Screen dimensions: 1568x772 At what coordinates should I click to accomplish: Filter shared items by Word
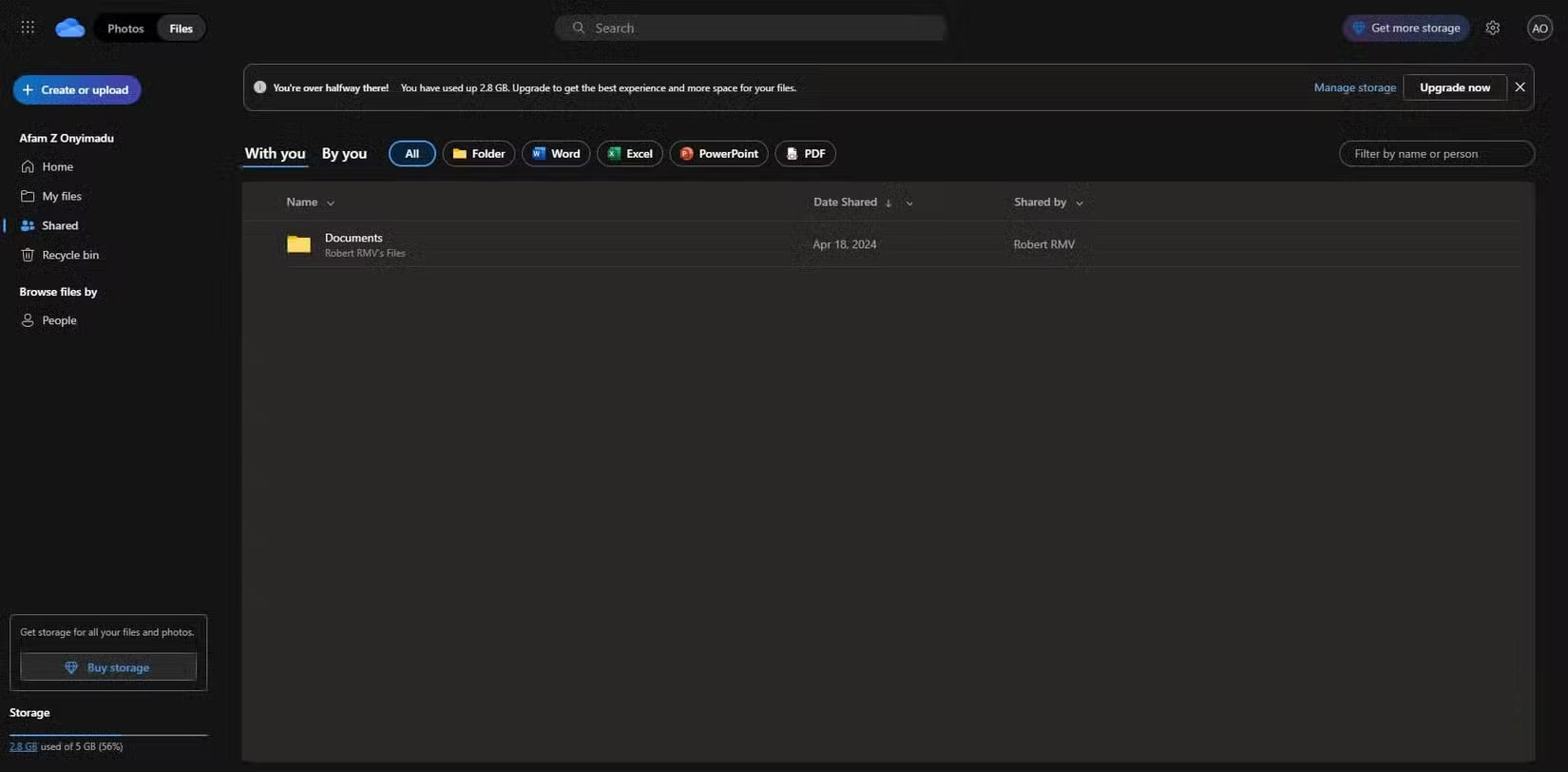556,153
